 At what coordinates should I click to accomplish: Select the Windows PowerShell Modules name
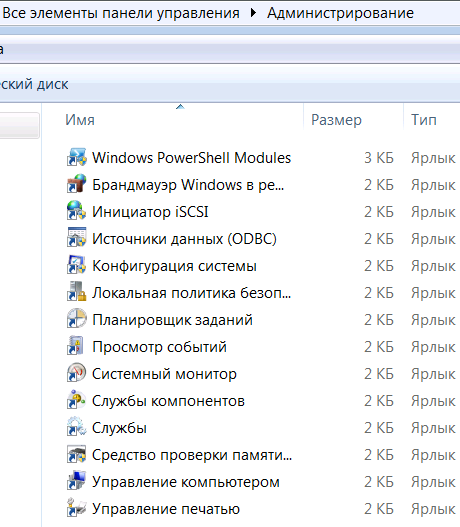pos(192,158)
